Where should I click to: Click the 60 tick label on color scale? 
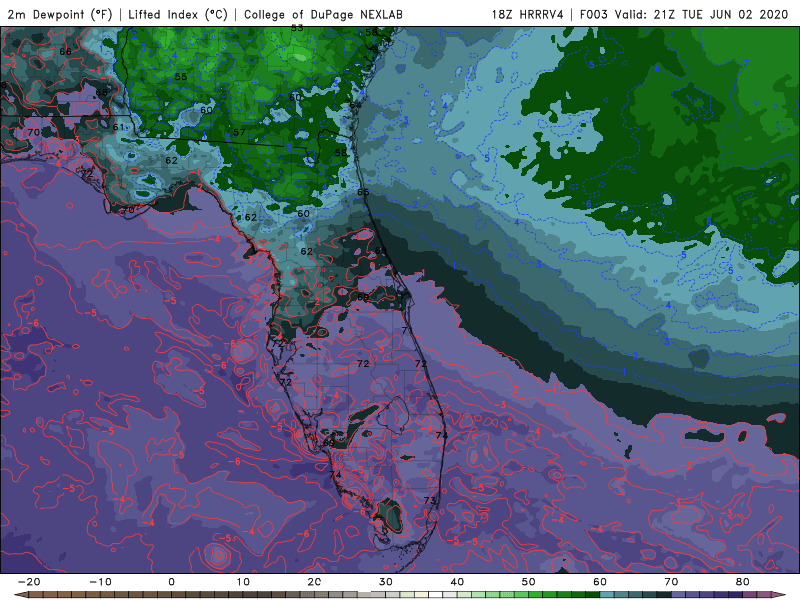pyautogui.click(x=600, y=582)
